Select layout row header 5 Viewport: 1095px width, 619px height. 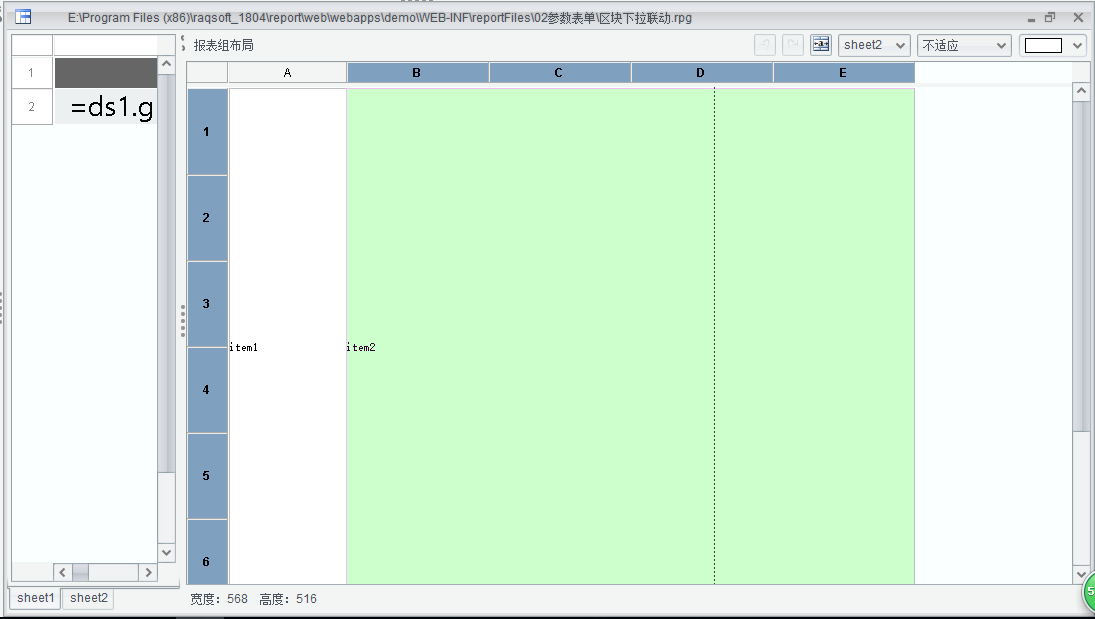207,476
